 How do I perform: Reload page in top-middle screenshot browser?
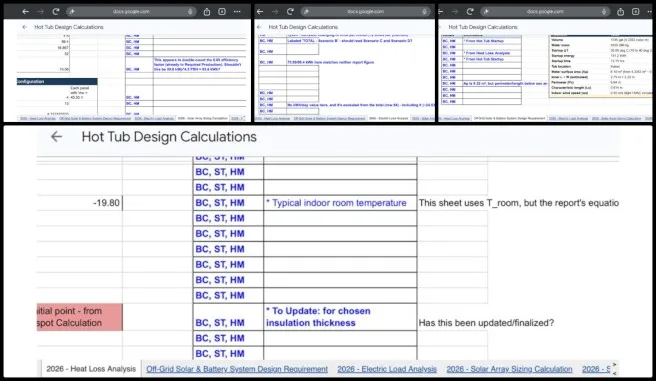point(290,12)
